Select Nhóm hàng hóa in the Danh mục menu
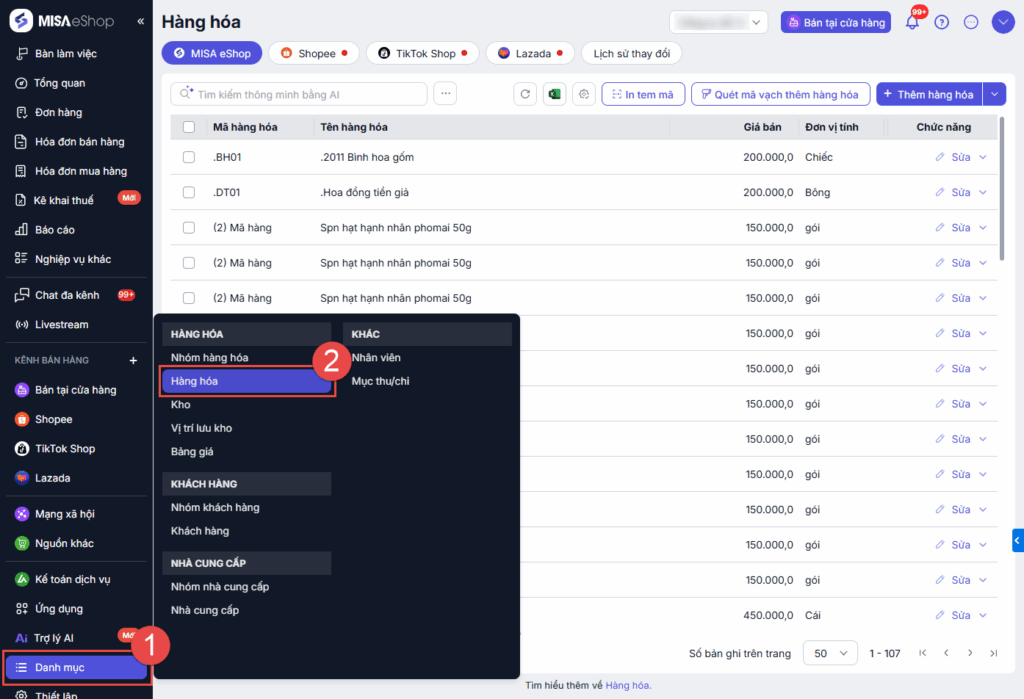Screen dimensions: 1024x699 pos(210,357)
